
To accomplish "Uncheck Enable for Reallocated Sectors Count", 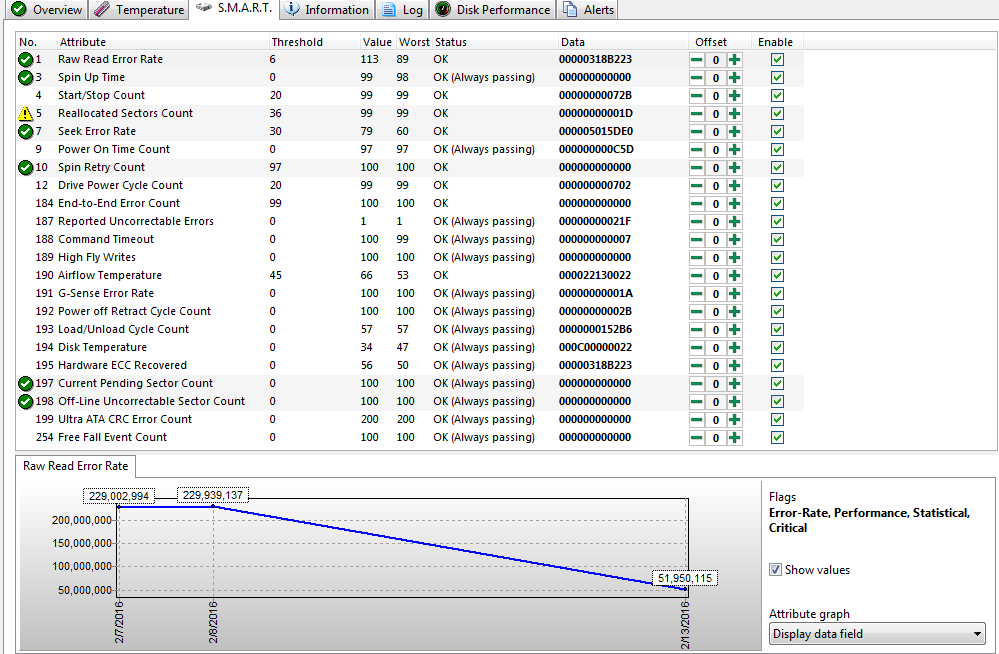I will [777, 113].
